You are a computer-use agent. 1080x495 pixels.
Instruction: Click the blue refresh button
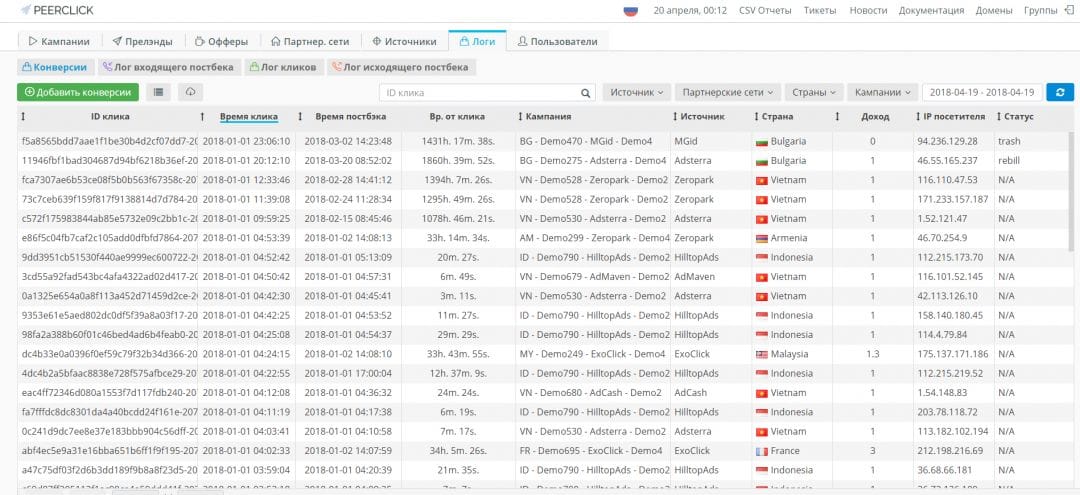pyautogui.click(x=1060, y=92)
